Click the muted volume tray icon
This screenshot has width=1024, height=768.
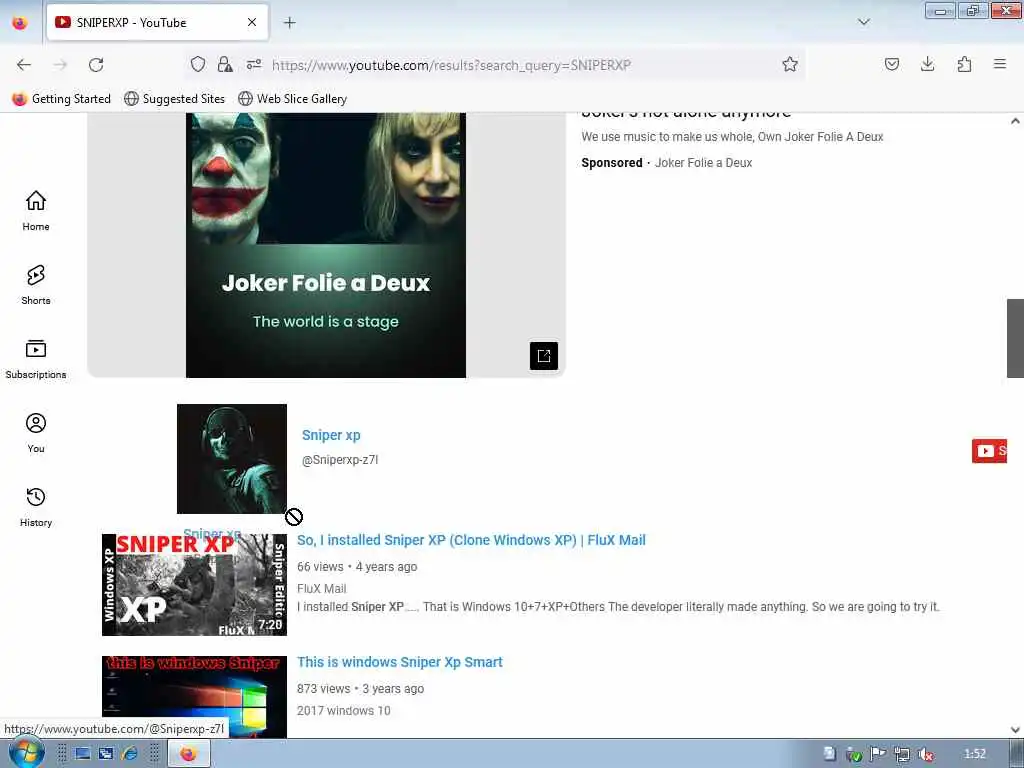pos(925,754)
